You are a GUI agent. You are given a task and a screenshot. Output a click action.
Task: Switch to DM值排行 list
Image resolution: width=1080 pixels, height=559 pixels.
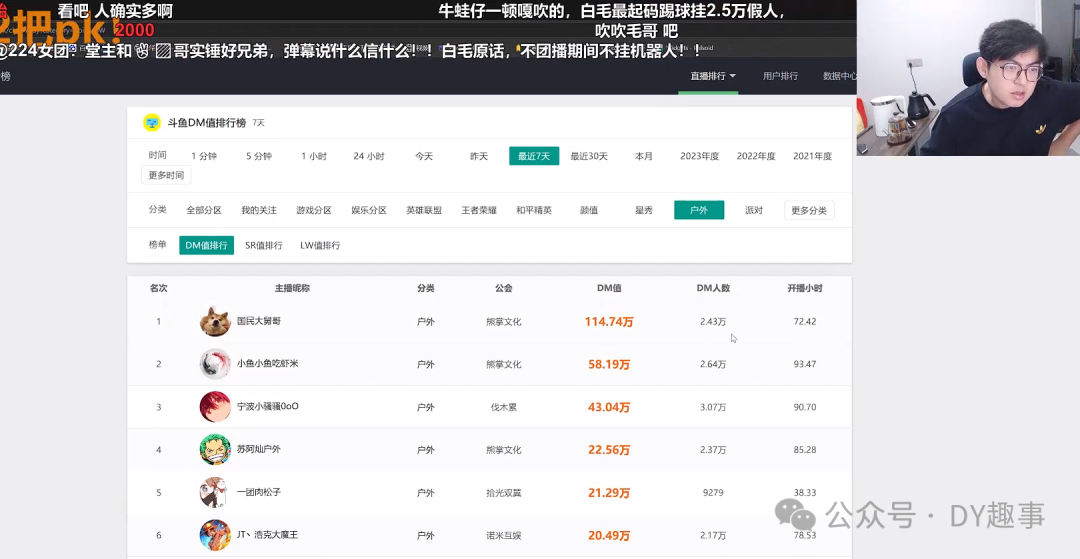tap(207, 245)
